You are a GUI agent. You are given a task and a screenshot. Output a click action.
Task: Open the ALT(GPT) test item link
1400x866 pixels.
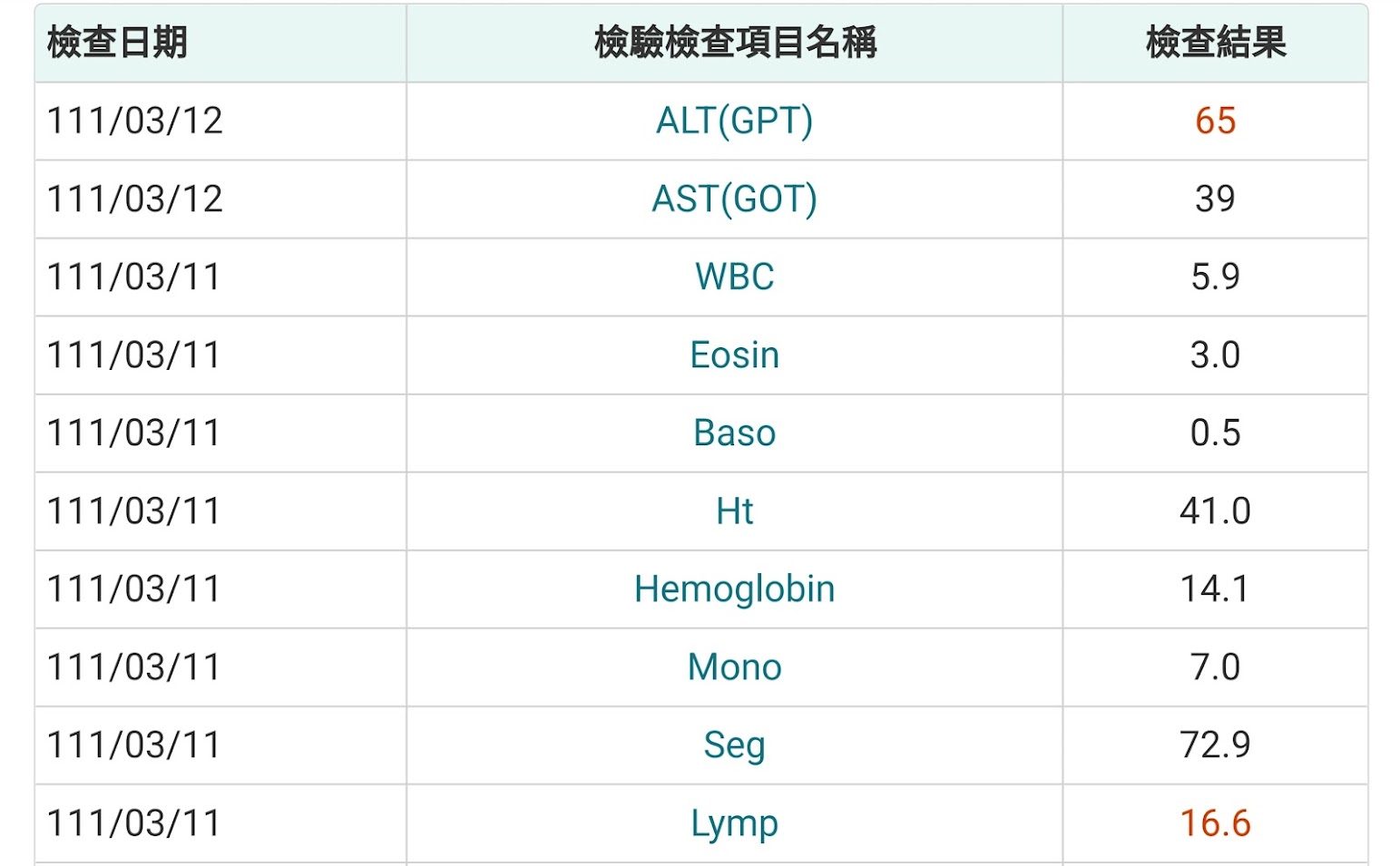point(734,121)
